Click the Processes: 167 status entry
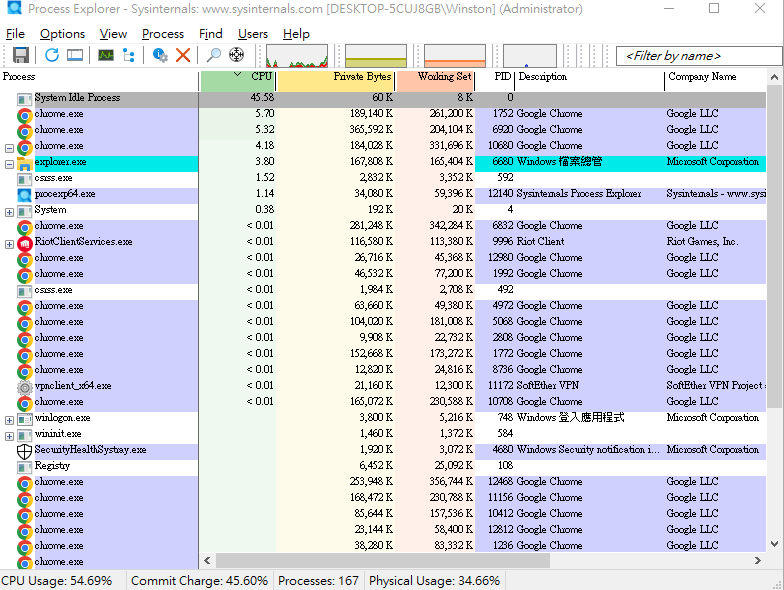The image size is (784, 590). click(318, 580)
